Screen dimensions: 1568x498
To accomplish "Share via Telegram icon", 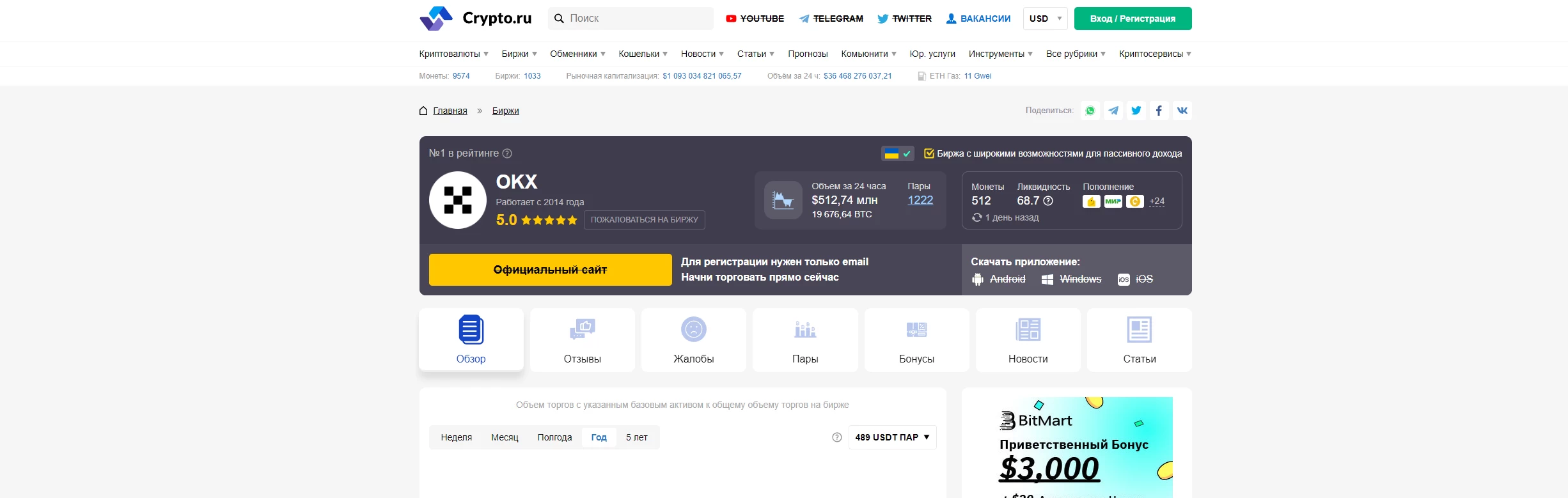I will [1113, 111].
